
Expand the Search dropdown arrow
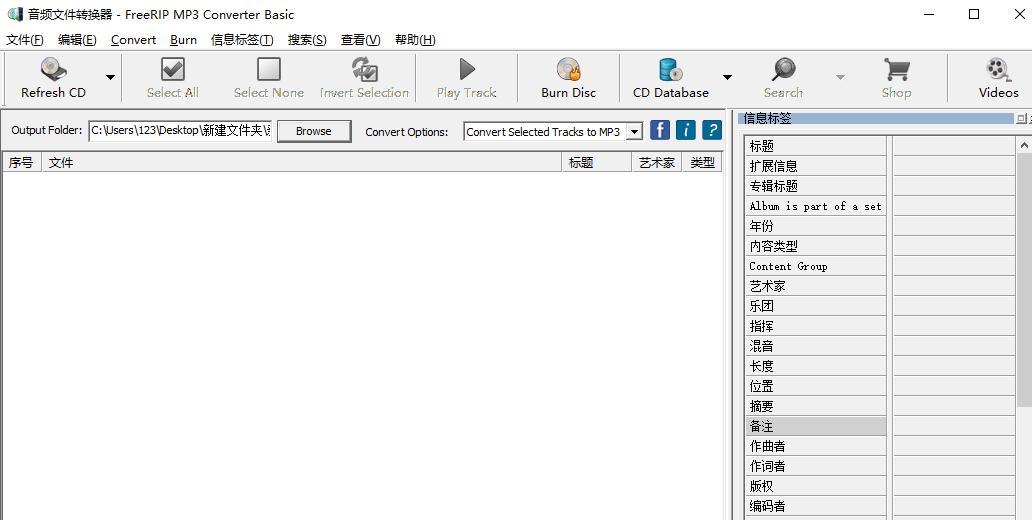pos(840,78)
